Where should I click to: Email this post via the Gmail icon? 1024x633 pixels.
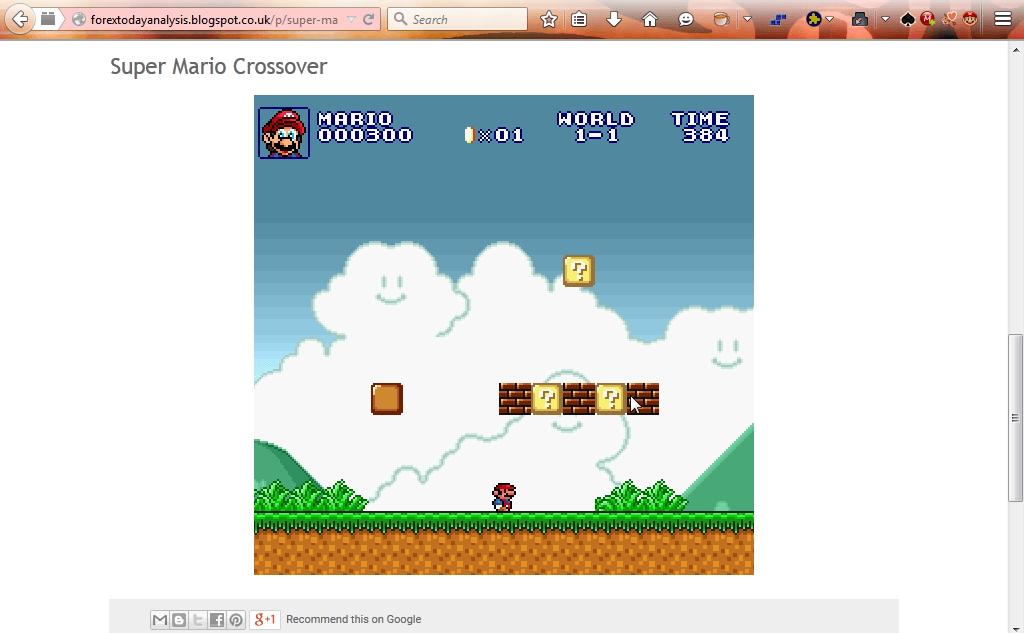[x=160, y=619]
